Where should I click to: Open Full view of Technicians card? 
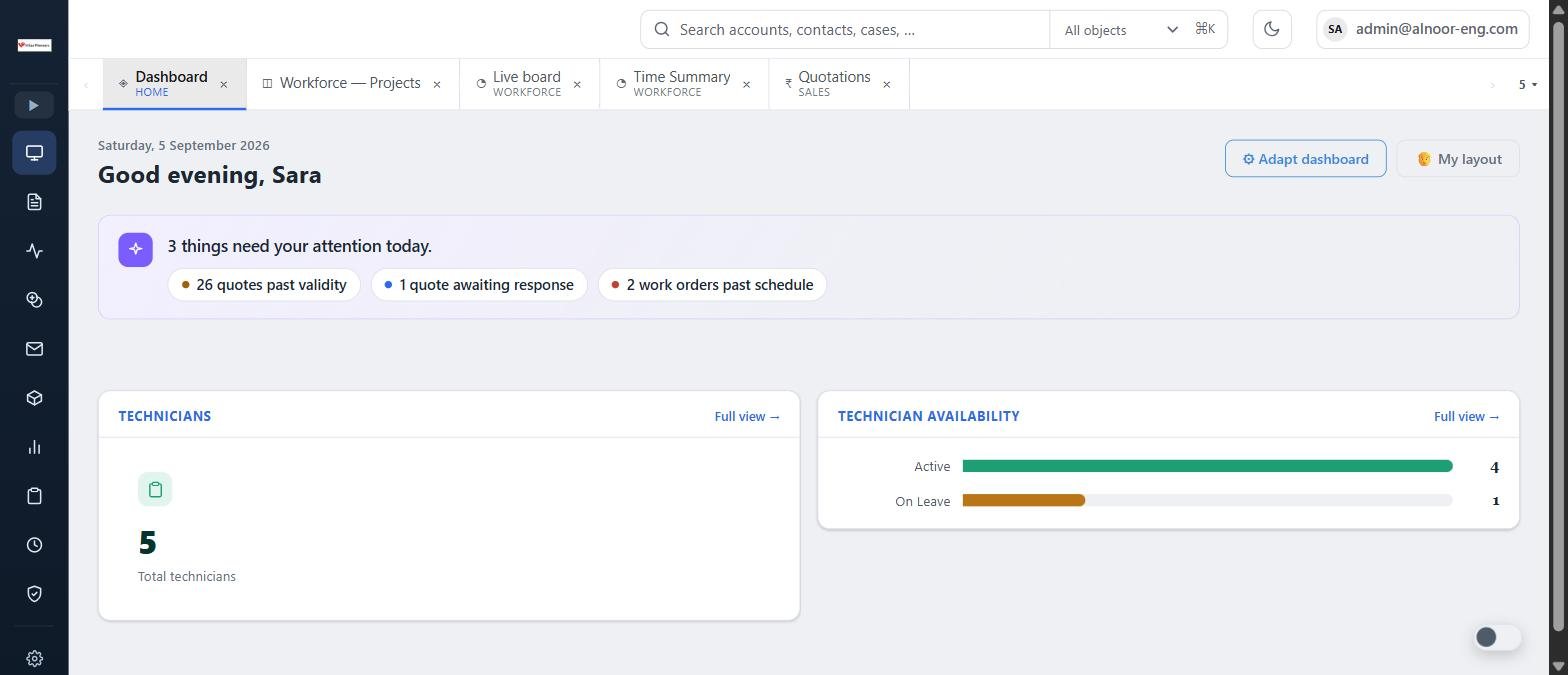pyautogui.click(x=747, y=416)
